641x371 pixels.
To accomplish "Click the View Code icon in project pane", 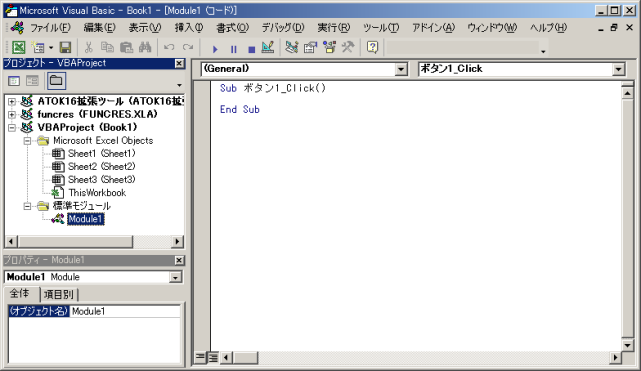I will pyautogui.click(x=14, y=81).
